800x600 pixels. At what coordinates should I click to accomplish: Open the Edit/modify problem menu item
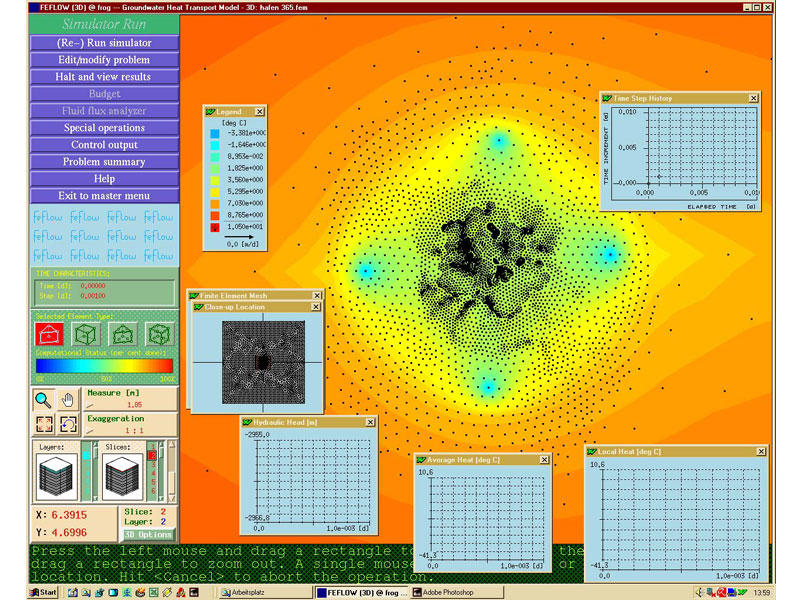[x=106, y=60]
